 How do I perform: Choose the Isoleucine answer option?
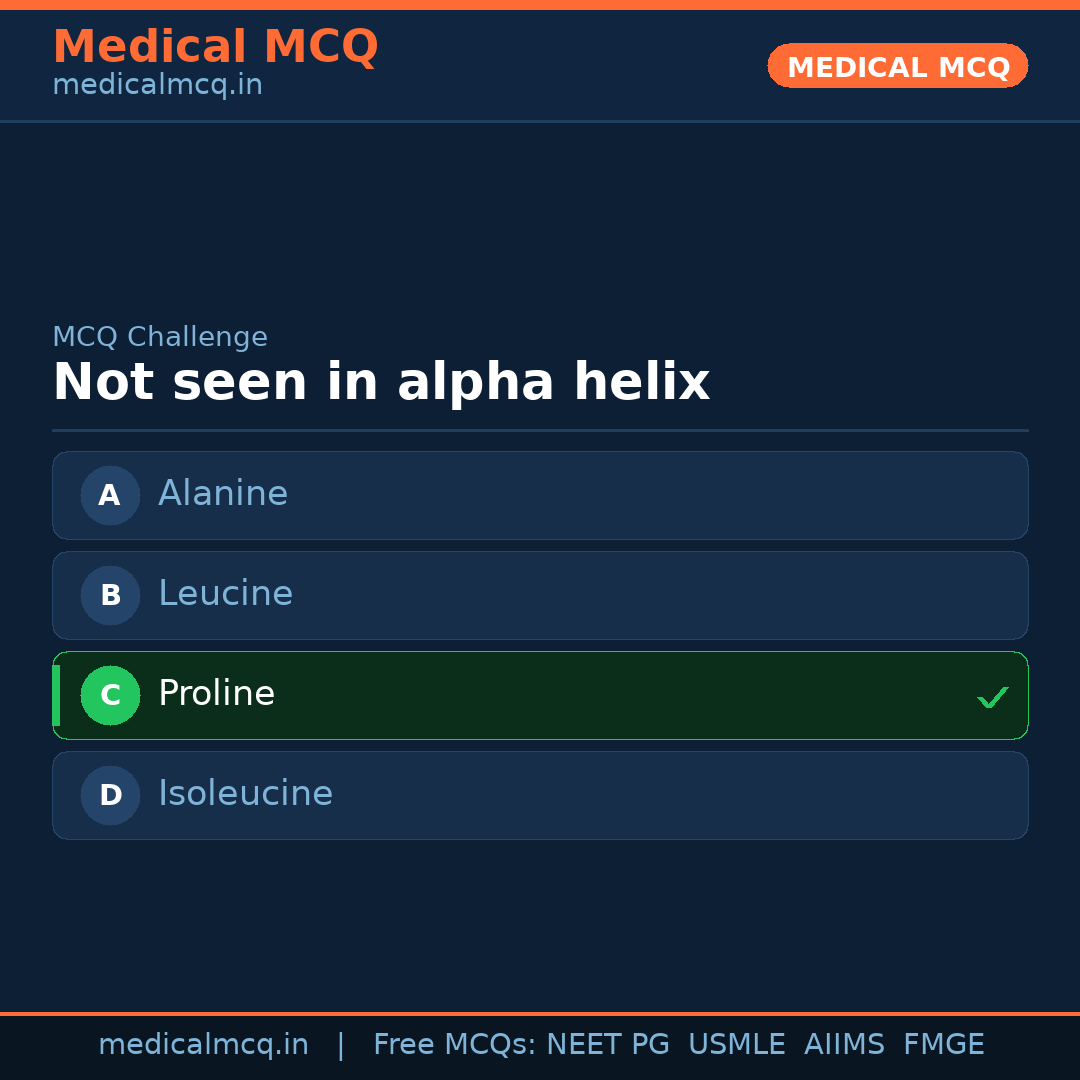[x=540, y=795]
